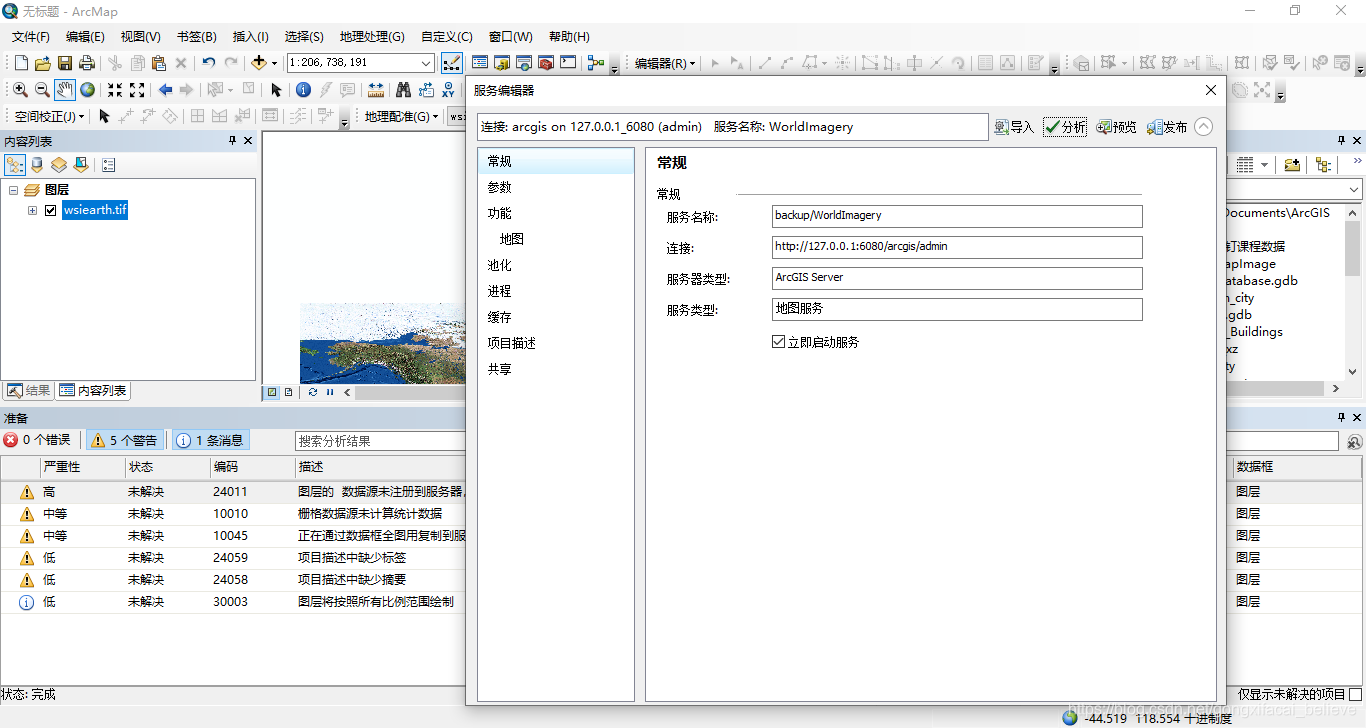
Task: Click the Add Data icon
Action: pos(258,63)
